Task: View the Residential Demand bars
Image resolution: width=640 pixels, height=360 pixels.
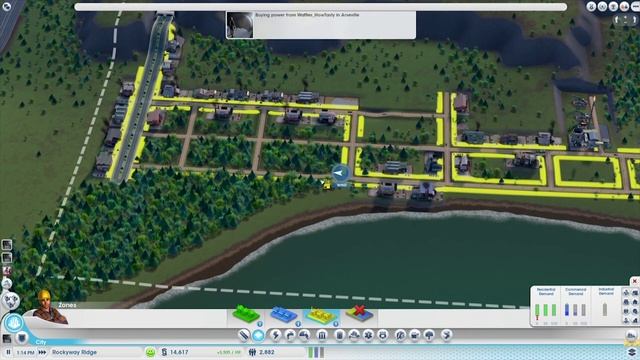Action: [546, 310]
